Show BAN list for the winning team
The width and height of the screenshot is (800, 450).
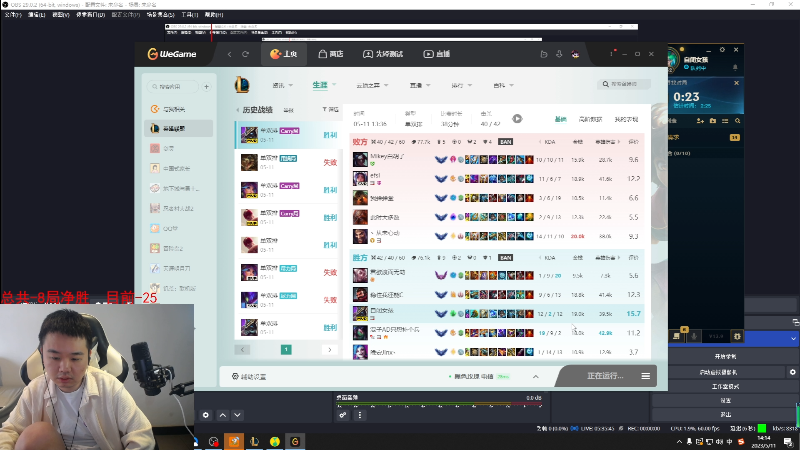click(x=506, y=258)
